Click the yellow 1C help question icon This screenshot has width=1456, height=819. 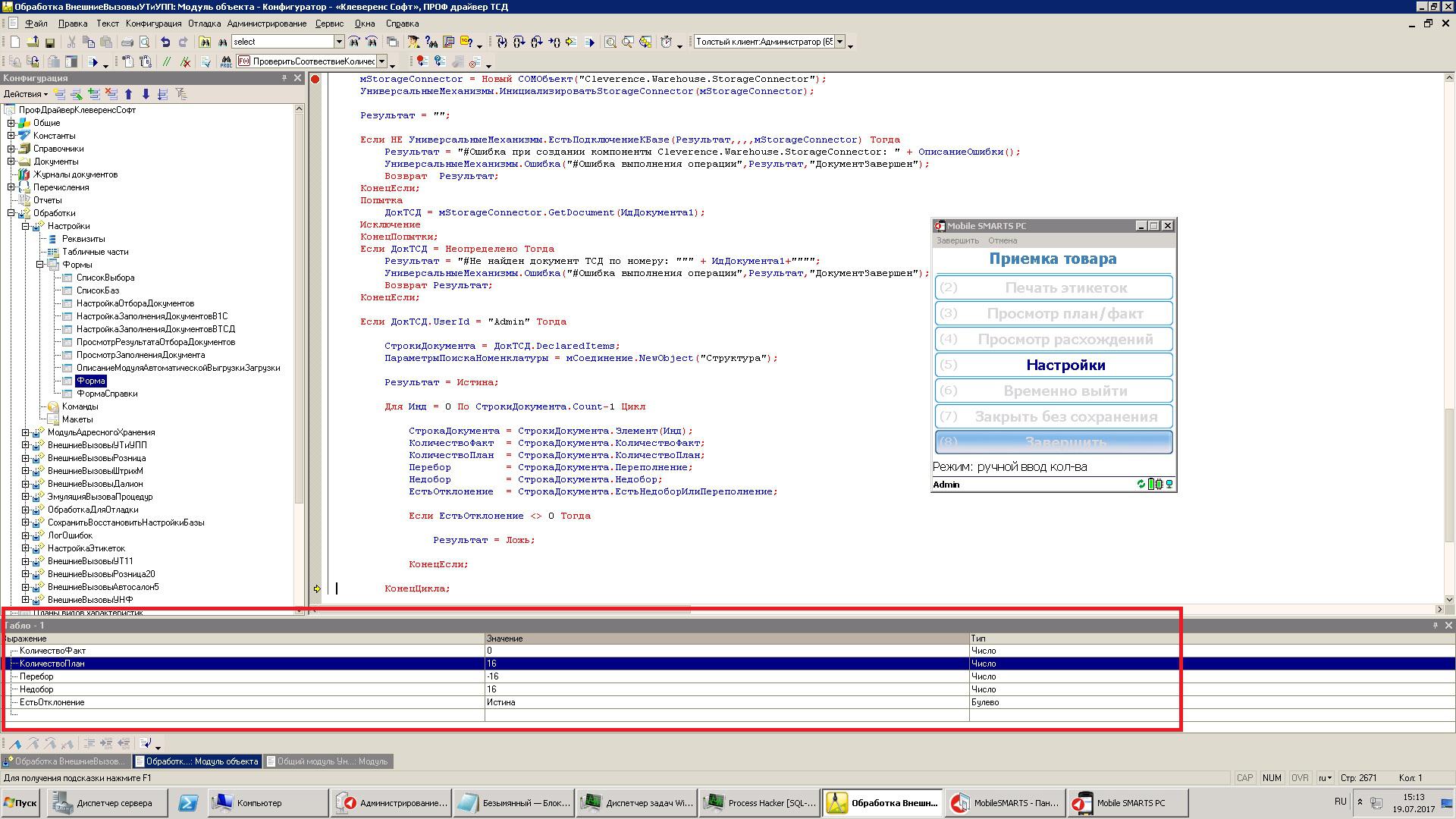pyautogui.click(x=466, y=42)
